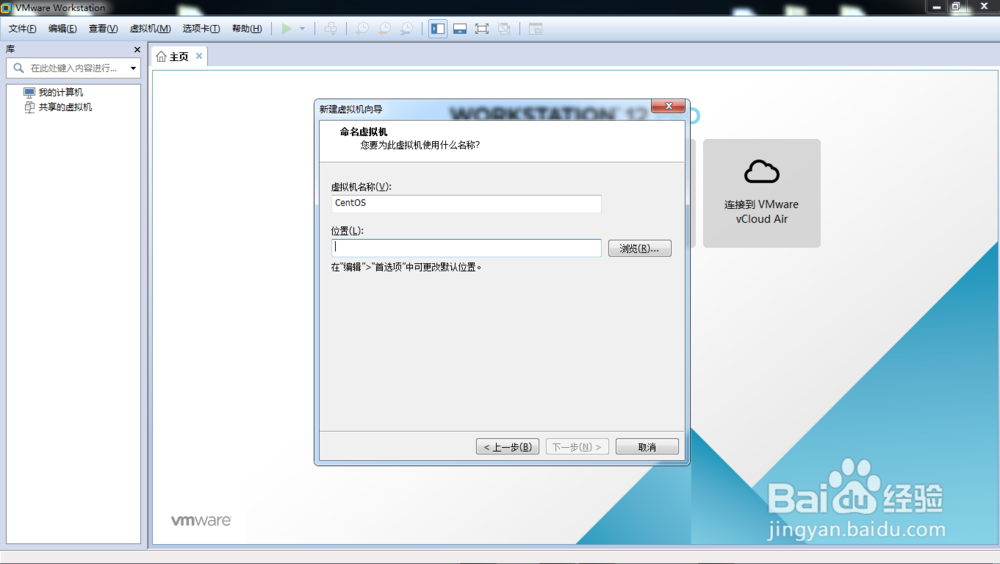Open the 文件(F) menu
The image size is (1000, 564).
point(22,29)
